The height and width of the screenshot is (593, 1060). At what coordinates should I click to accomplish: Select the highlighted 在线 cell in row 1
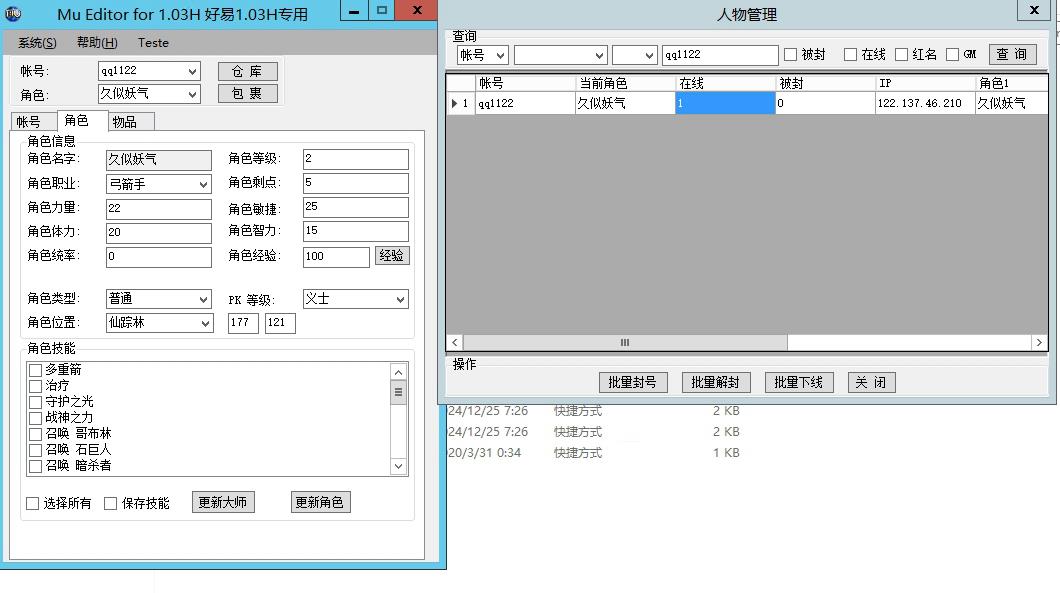tap(725, 103)
